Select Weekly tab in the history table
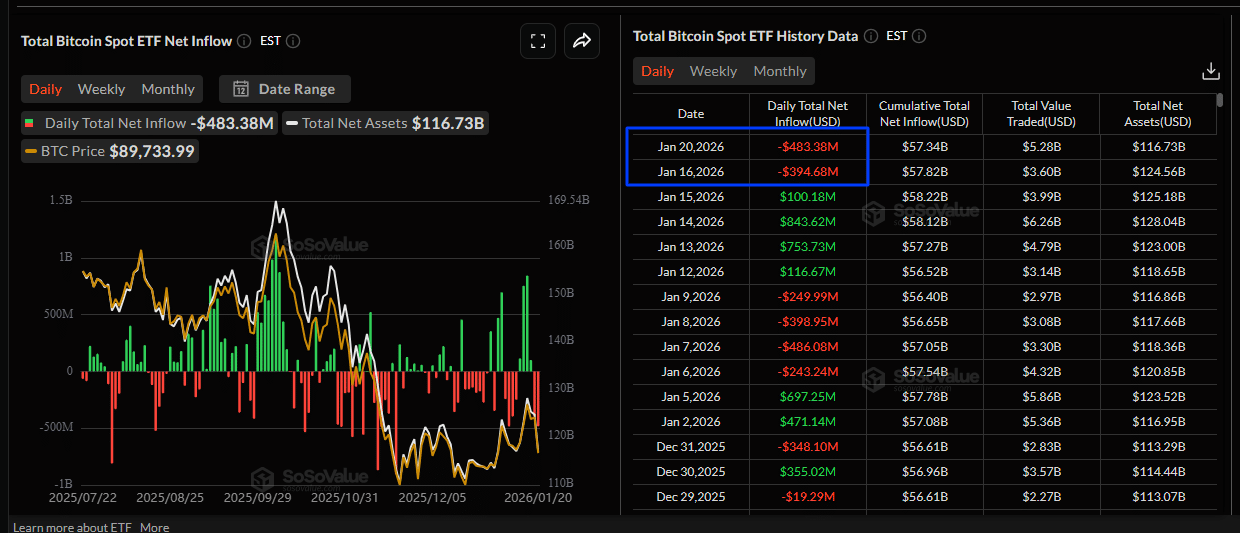This screenshot has width=1240, height=533. tap(713, 71)
